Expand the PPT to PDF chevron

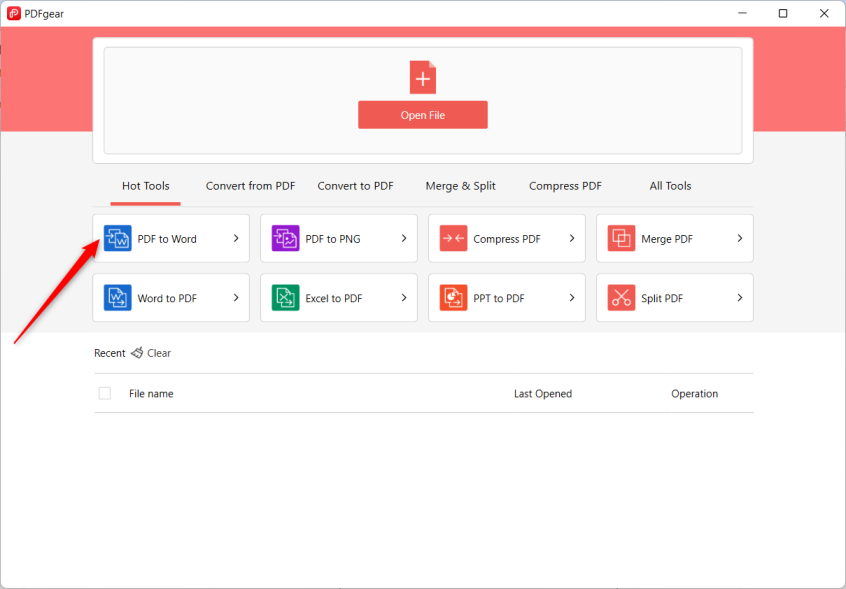point(572,298)
